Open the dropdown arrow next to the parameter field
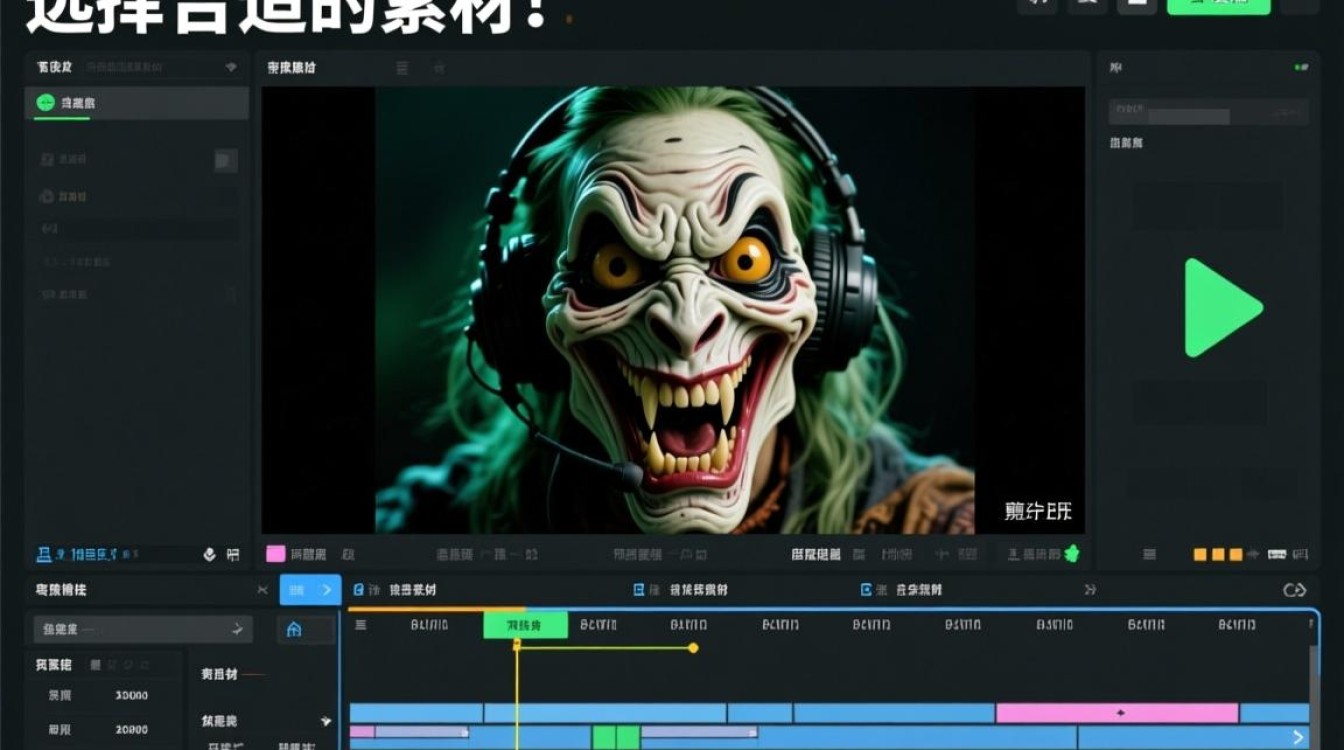Viewport: 1344px width, 750px height. (x=237, y=629)
